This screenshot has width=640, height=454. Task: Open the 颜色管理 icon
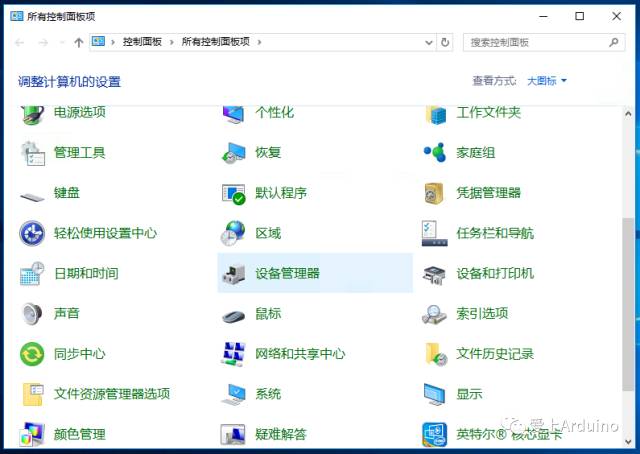[x=32, y=434]
